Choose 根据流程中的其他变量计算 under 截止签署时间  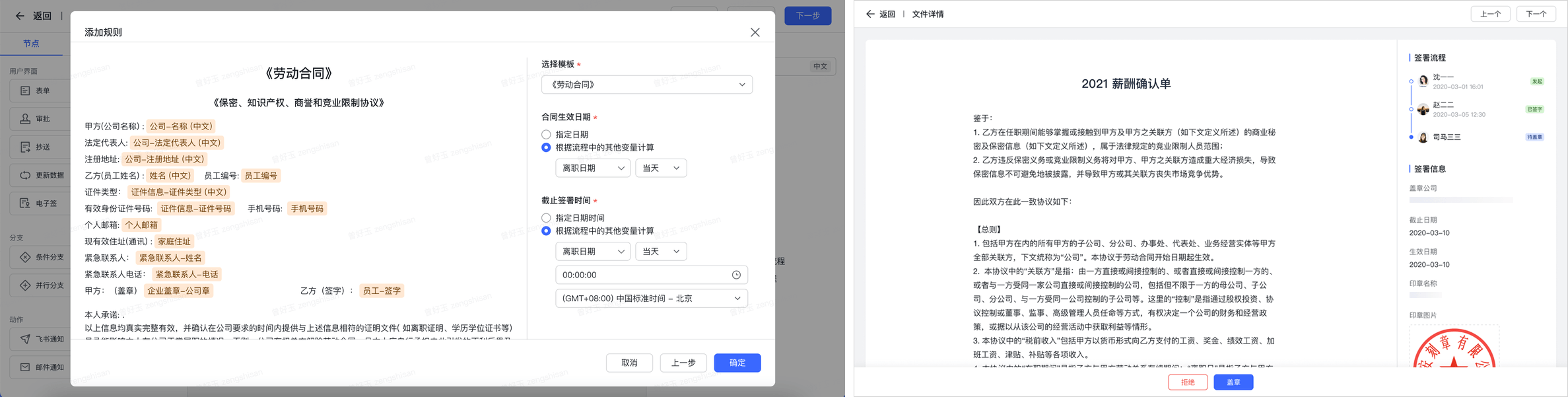[x=546, y=231]
